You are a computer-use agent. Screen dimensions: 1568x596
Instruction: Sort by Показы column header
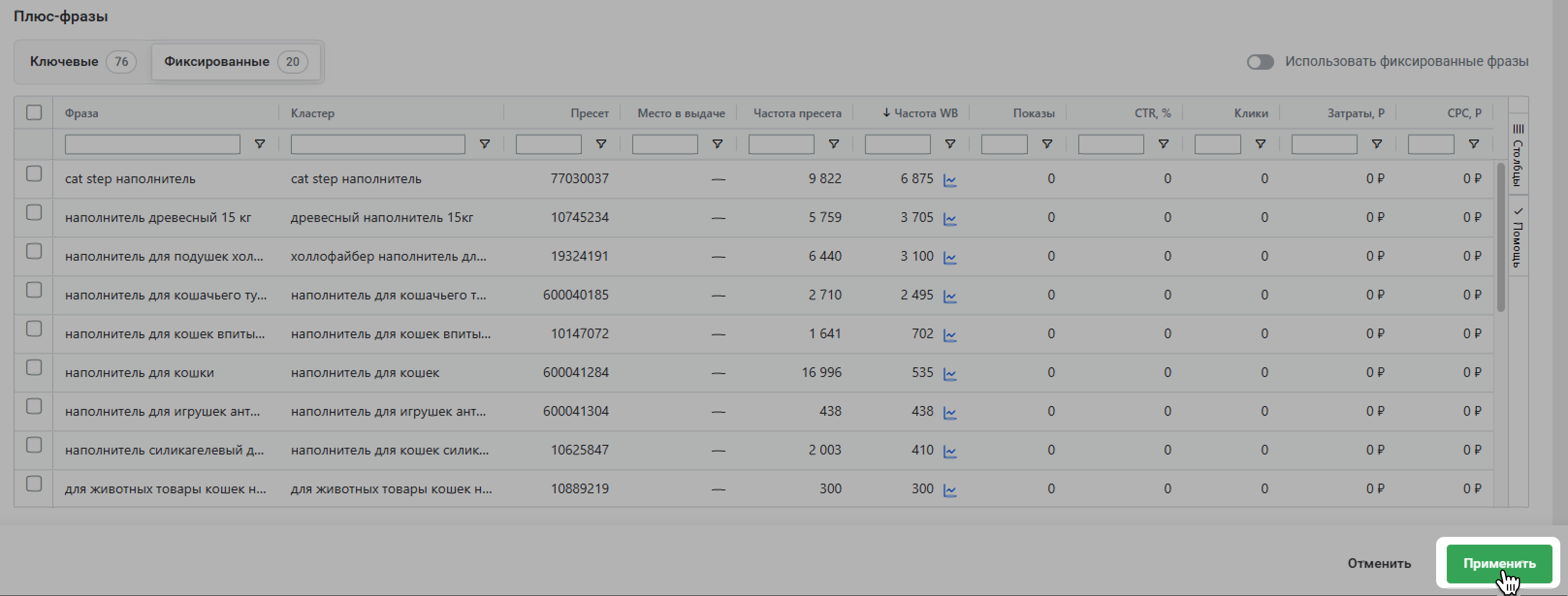[x=1034, y=113]
